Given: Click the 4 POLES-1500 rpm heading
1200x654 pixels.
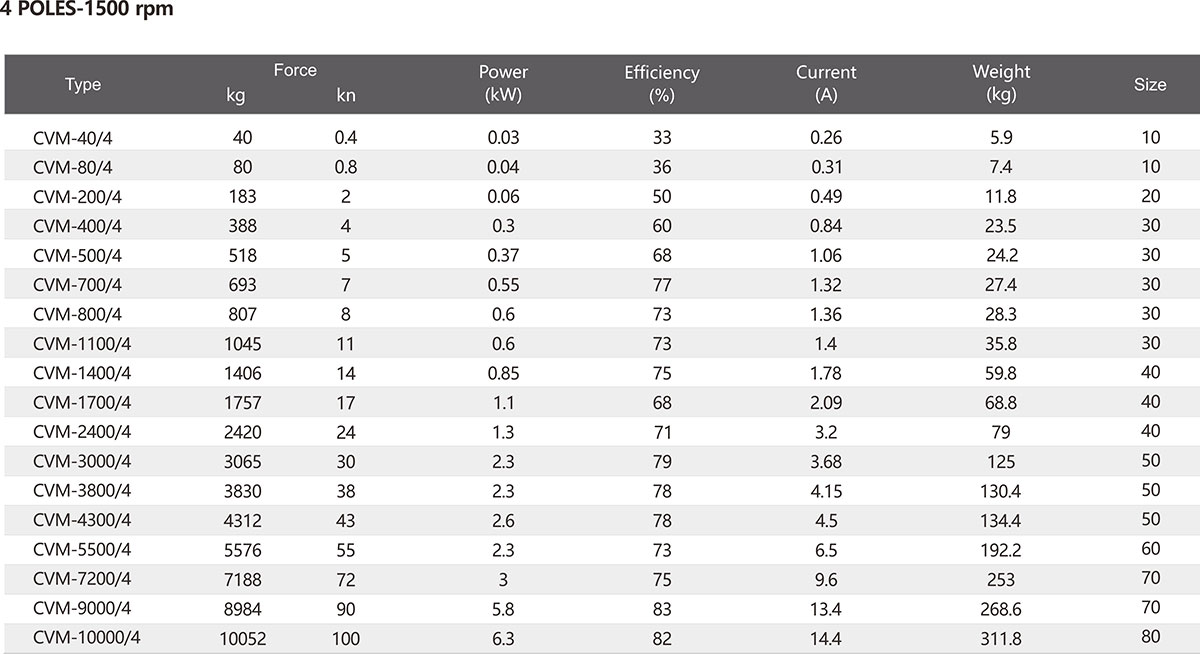Looking at the screenshot, I should click(x=80, y=12).
